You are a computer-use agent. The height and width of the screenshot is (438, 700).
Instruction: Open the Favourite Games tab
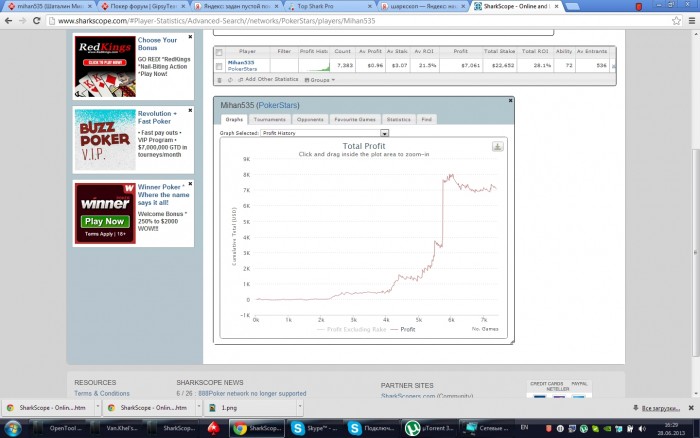pos(355,120)
